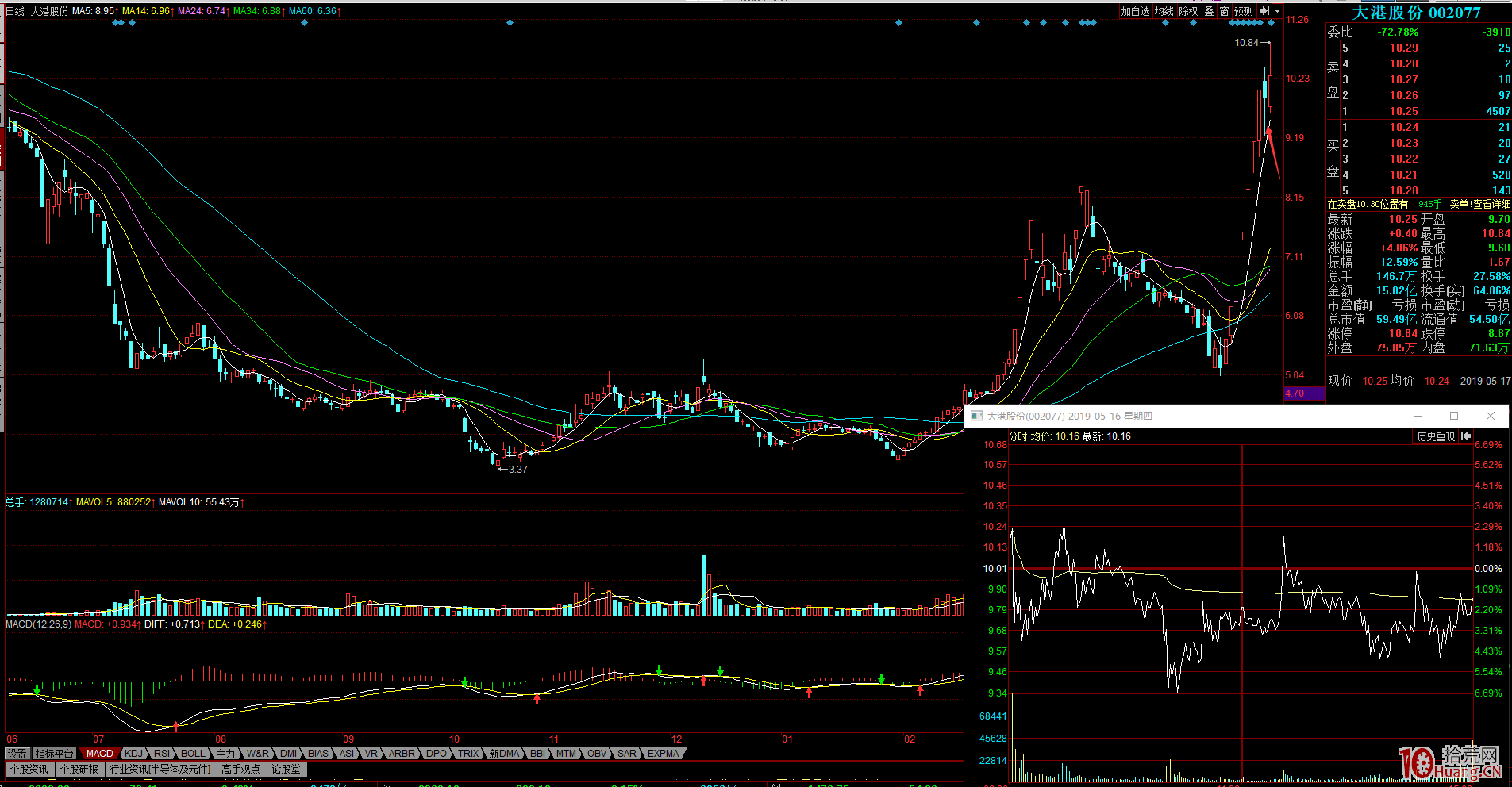Select the BOLL indicator tab
Image resolution: width=1512 pixels, height=787 pixels.
point(192,754)
